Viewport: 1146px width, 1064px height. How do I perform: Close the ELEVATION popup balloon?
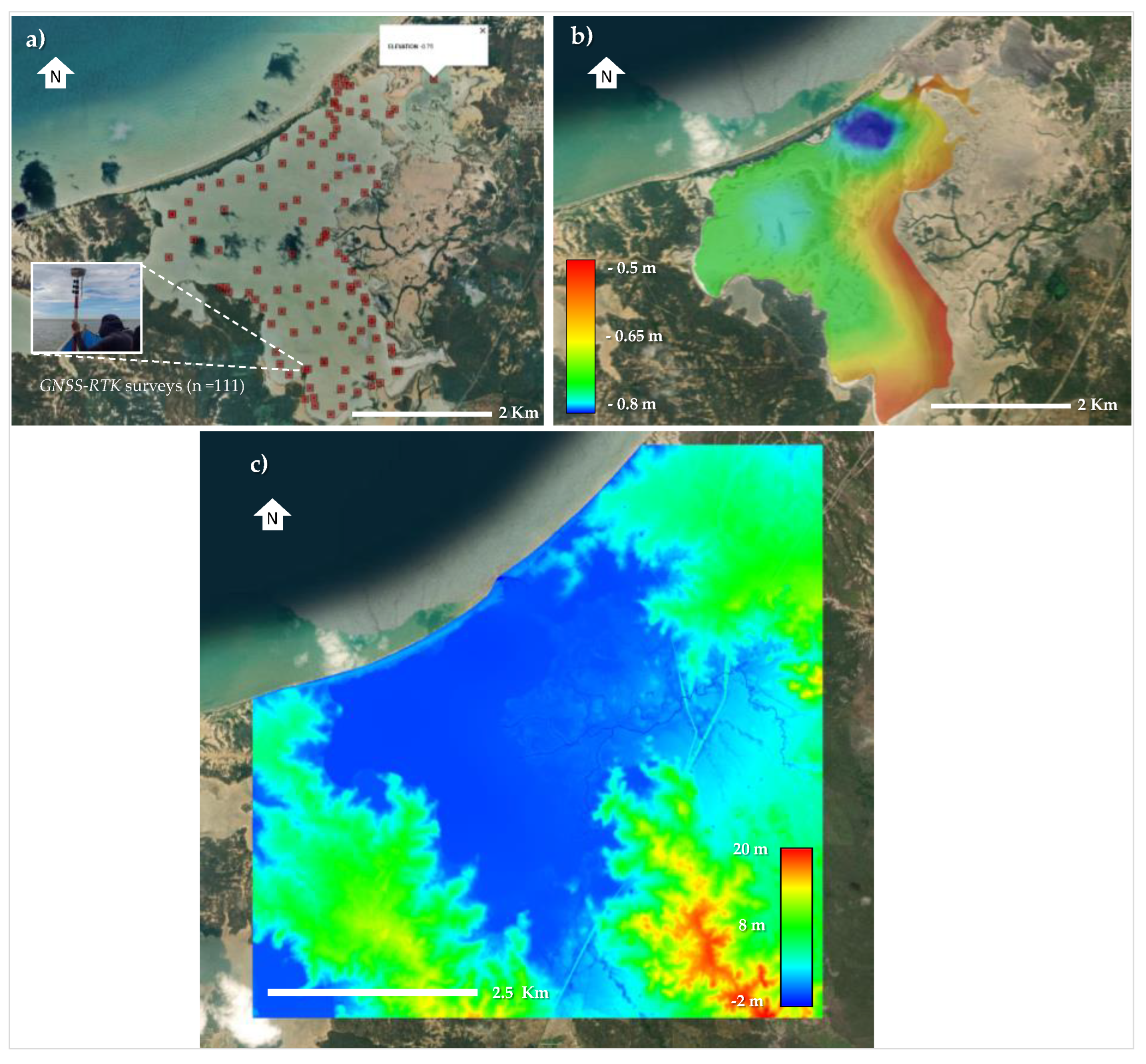(482, 30)
